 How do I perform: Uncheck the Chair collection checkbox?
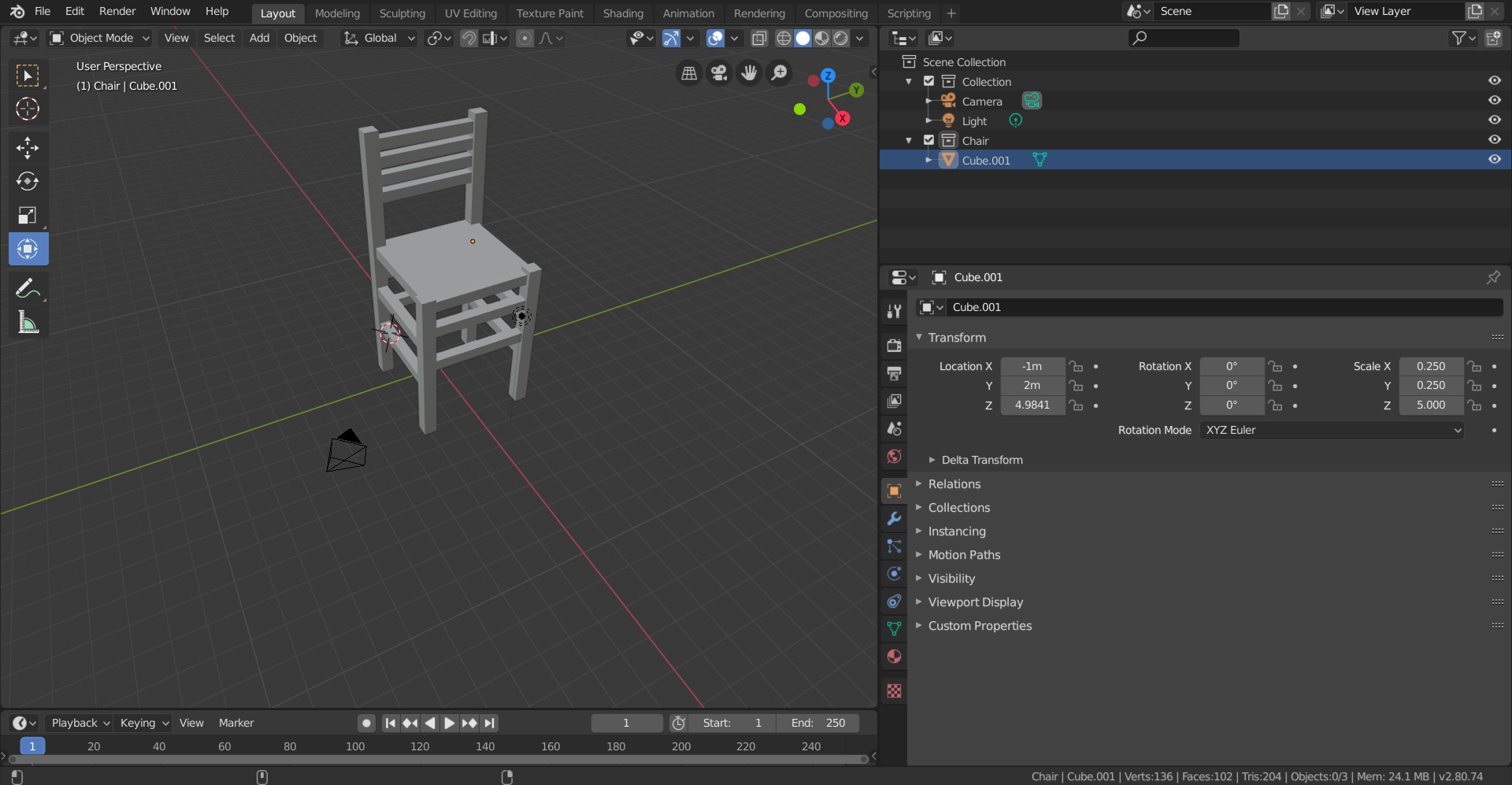[928, 140]
